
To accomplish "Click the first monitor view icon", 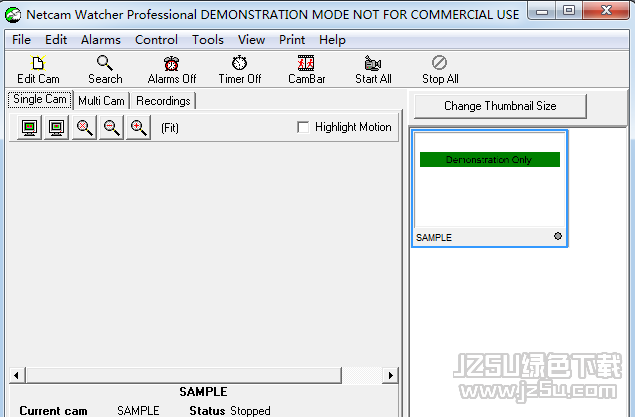I will click(30, 128).
